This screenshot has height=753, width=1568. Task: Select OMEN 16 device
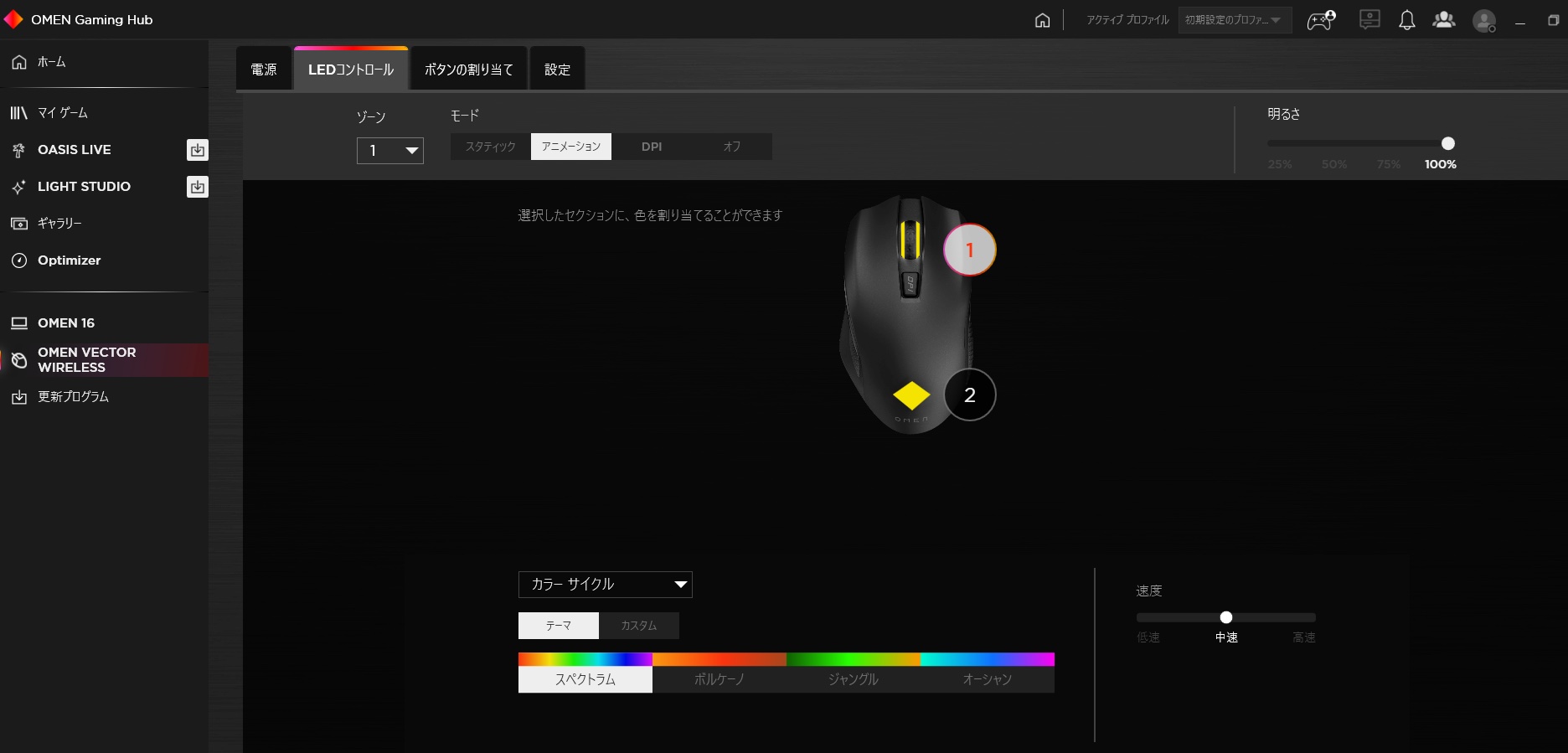coord(104,323)
